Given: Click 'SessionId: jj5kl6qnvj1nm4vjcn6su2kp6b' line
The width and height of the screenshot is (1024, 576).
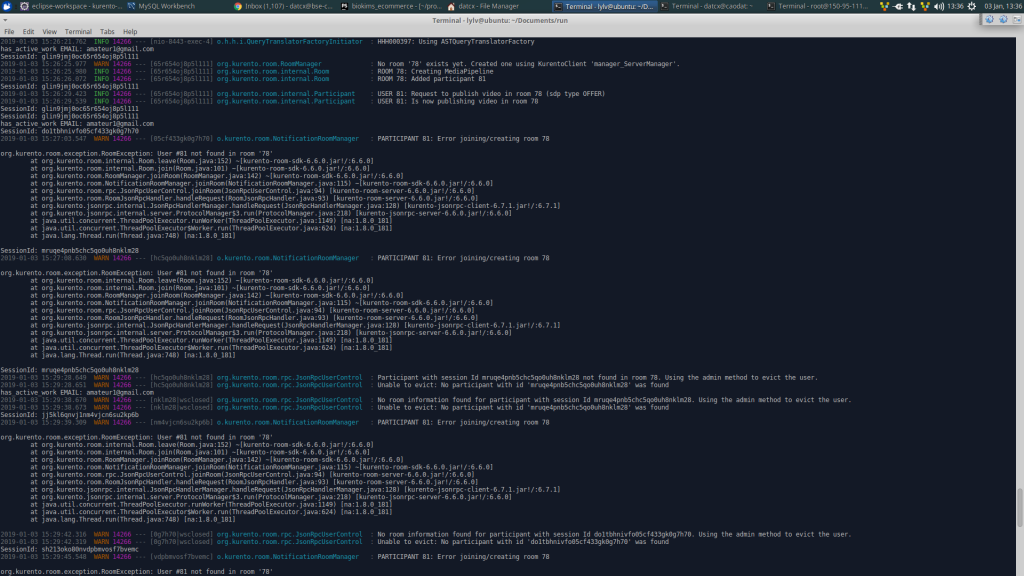Looking at the screenshot, I should click(69, 415).
